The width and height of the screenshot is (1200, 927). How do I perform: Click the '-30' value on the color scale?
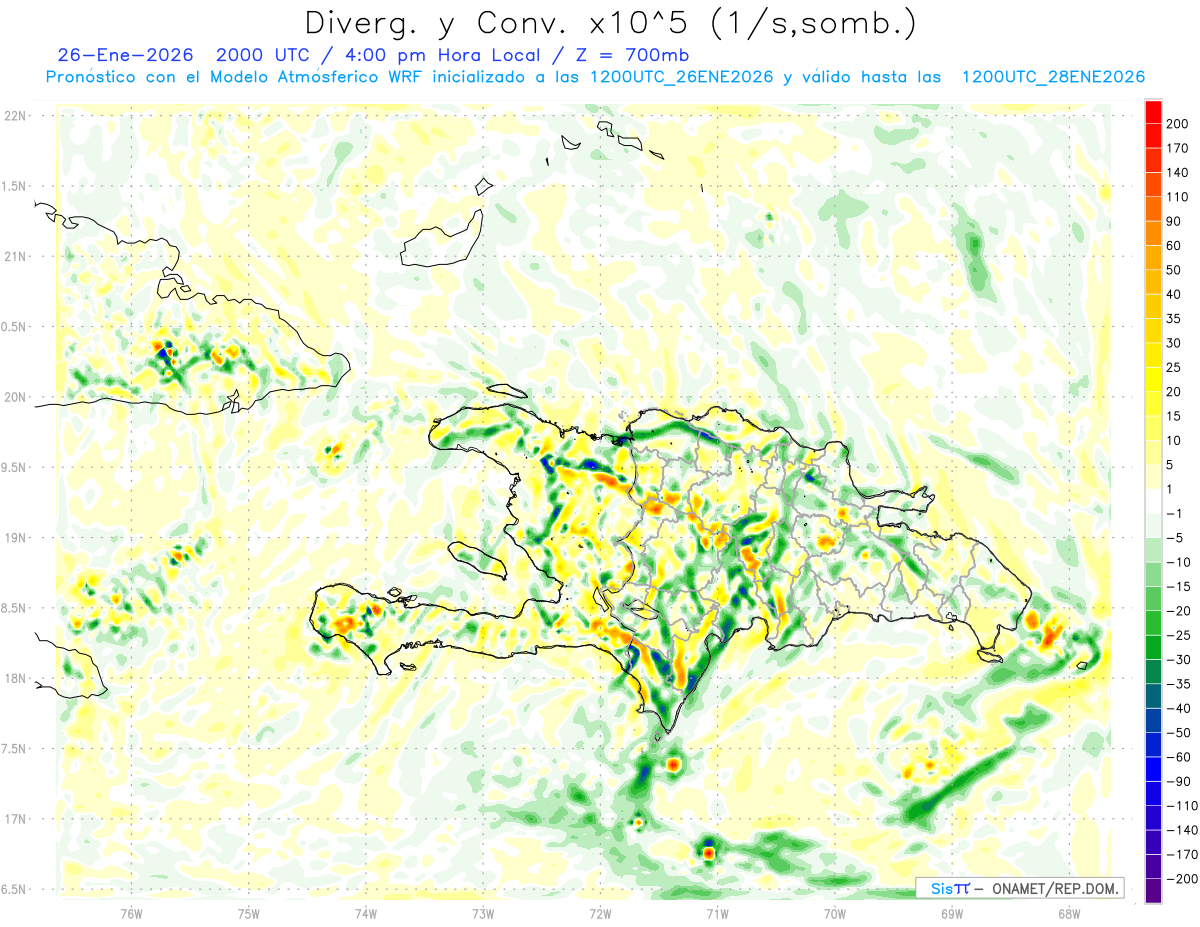coord(1177,660)
